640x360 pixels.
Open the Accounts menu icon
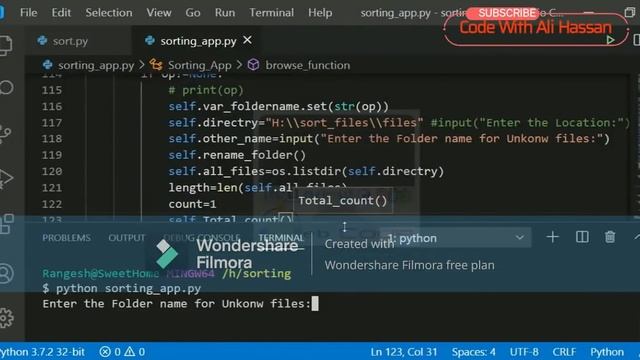pyautogui.click(x=6, y=273)
